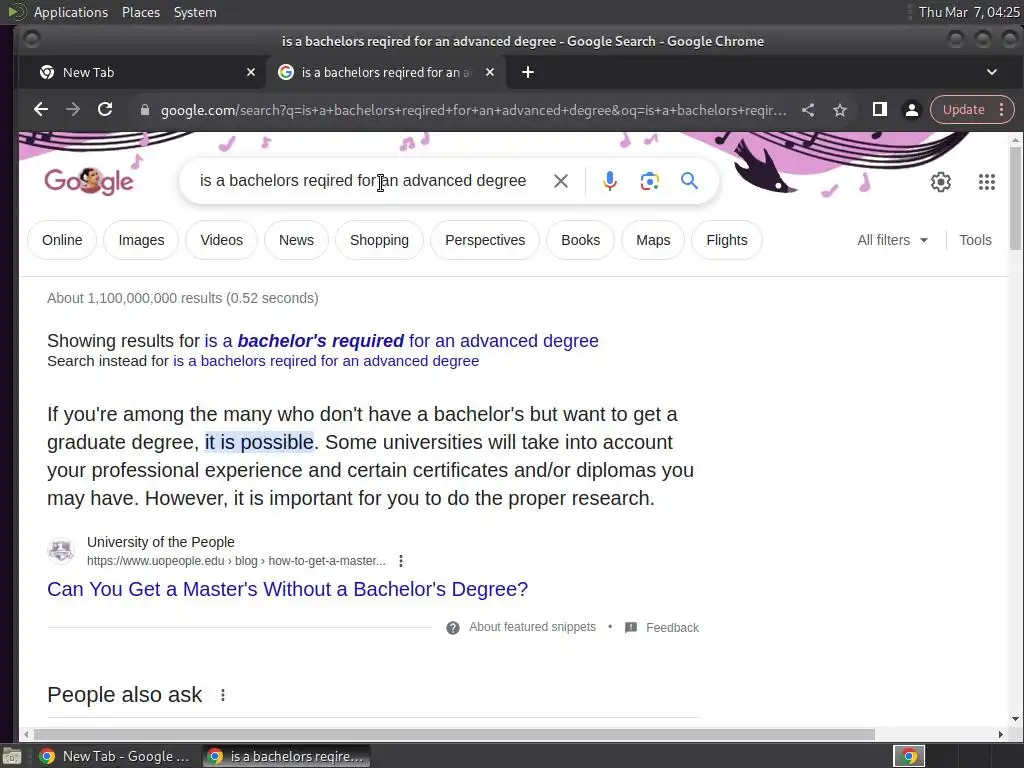Viewport: 1024px width, 768px height.
Task: Click Chrome icon in bottom panel tray
Action: [x=909, y=756]
